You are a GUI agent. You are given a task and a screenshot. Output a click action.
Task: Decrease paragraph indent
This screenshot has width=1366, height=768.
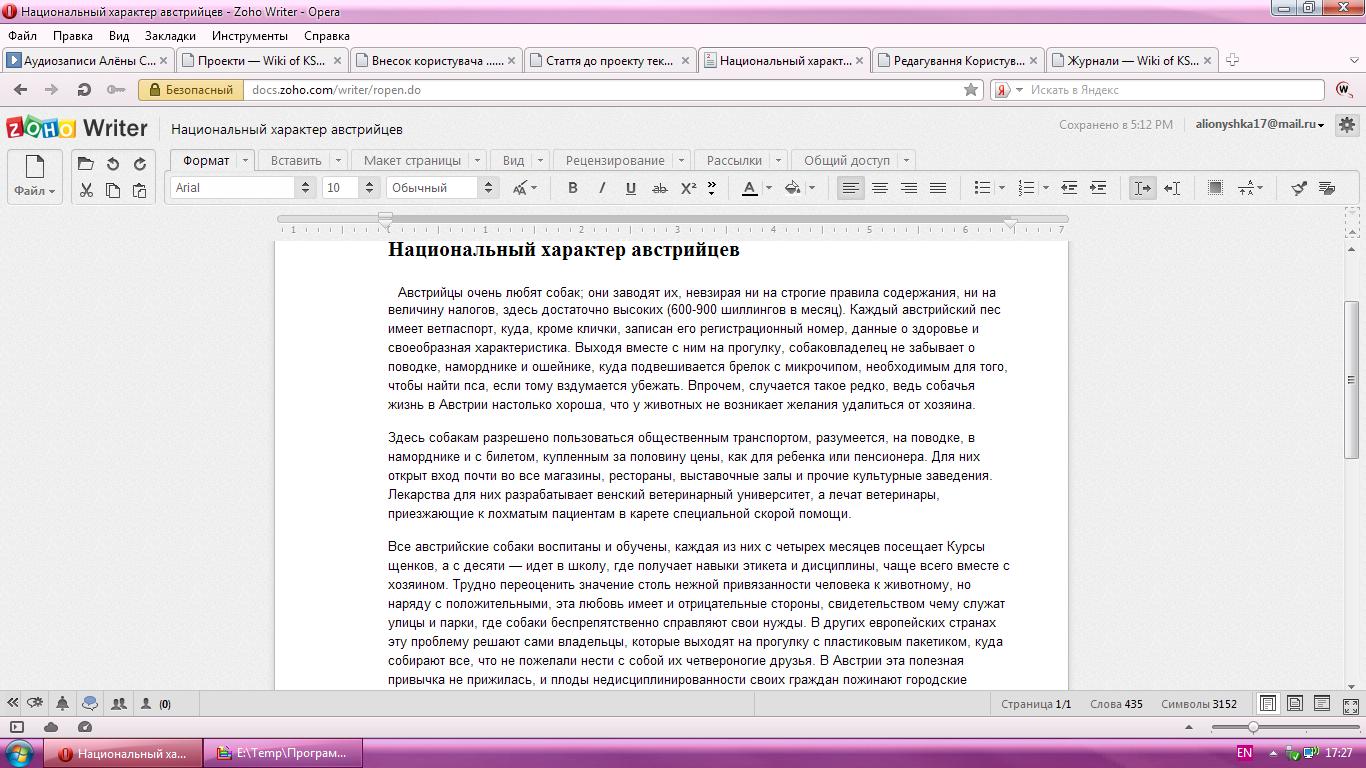(x=1069, y=187)
